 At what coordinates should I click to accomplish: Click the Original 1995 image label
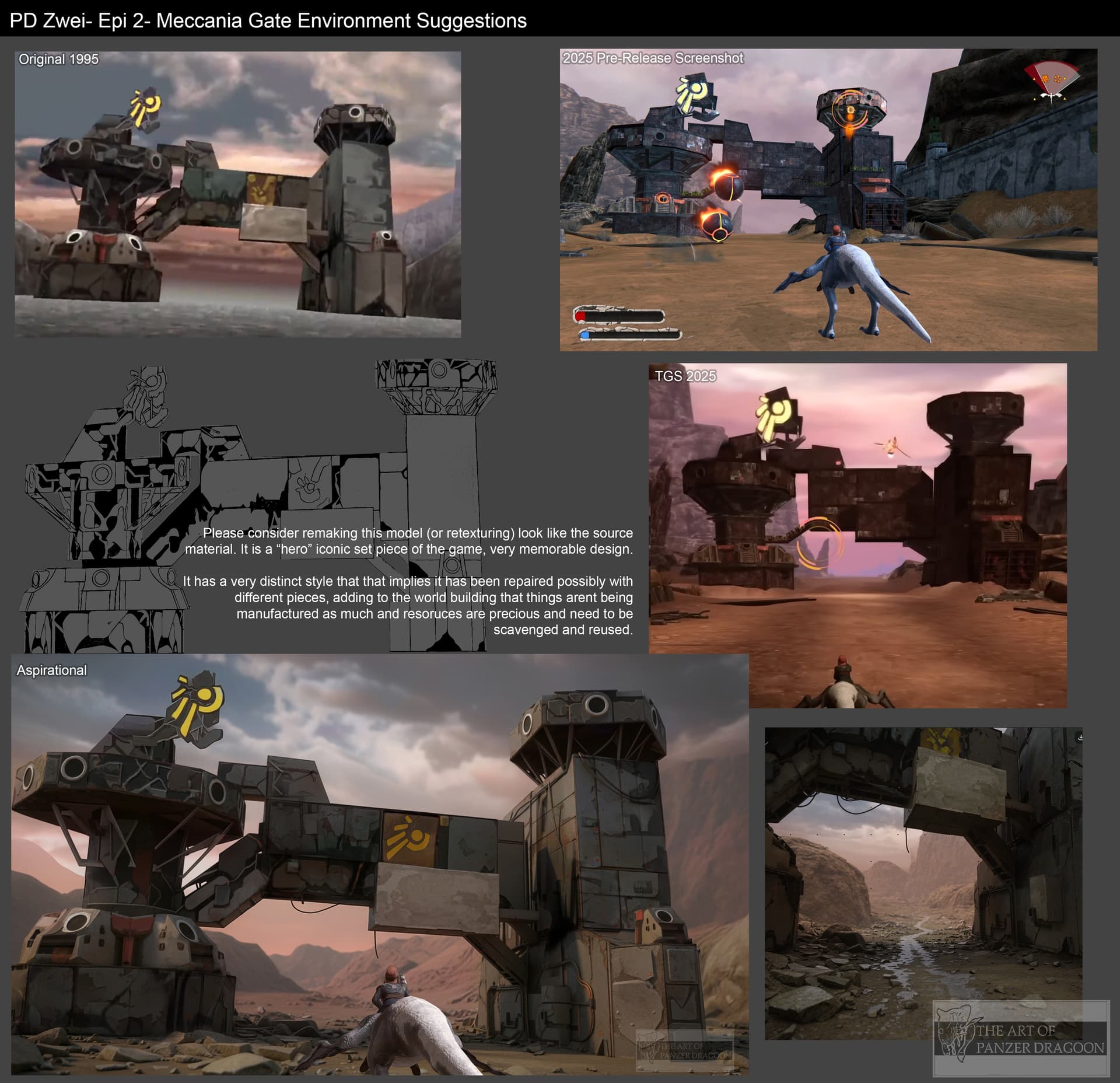(58, 60)
